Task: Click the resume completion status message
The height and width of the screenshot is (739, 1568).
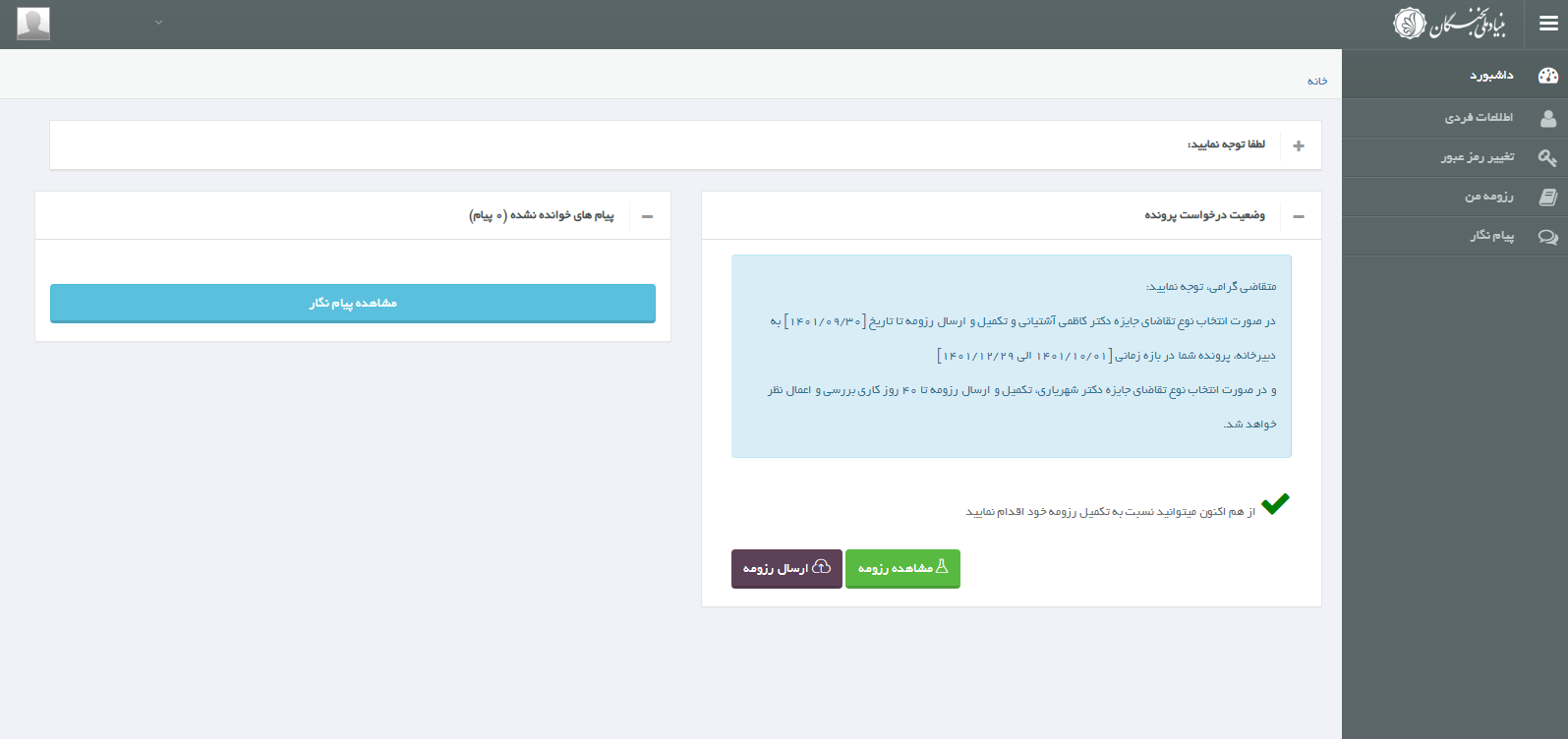Action: coord(1111,512)
